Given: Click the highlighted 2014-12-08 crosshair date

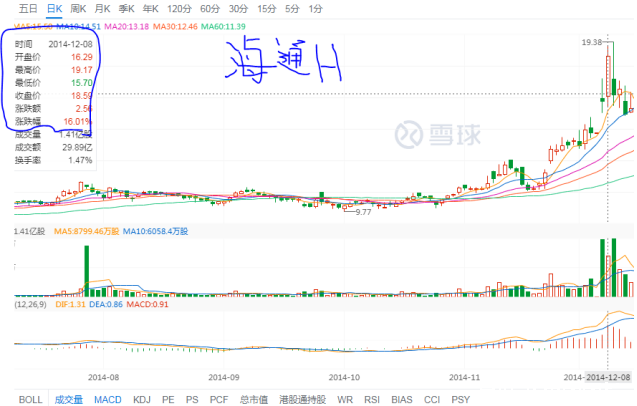Looking at the screenshot, I should (608, 377).
